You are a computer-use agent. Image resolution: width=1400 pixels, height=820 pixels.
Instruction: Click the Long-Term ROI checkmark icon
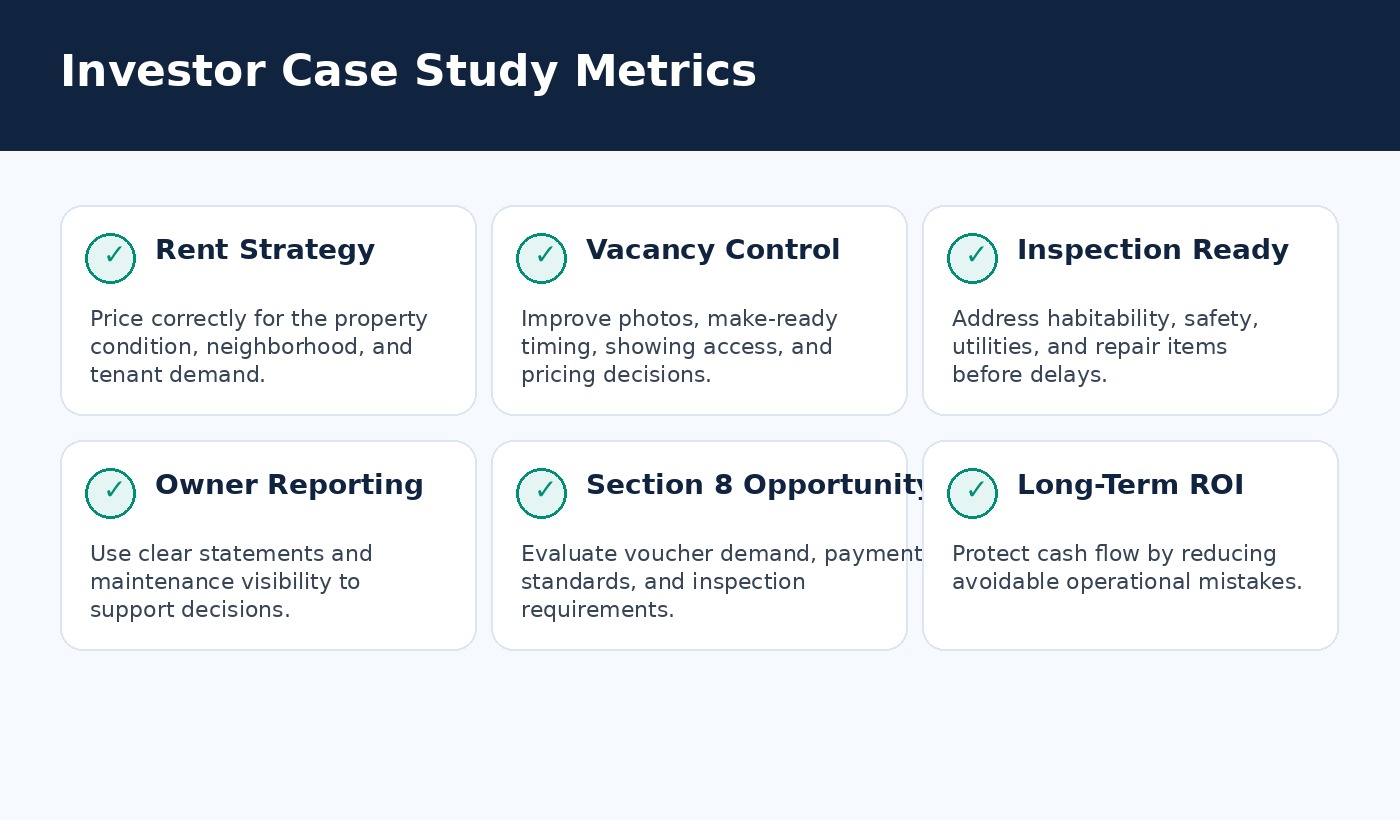[972, 493]
